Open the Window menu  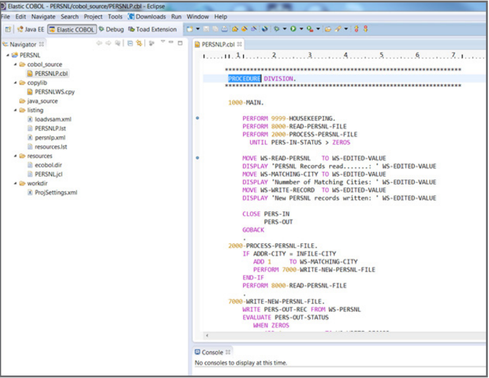(197, 17)
